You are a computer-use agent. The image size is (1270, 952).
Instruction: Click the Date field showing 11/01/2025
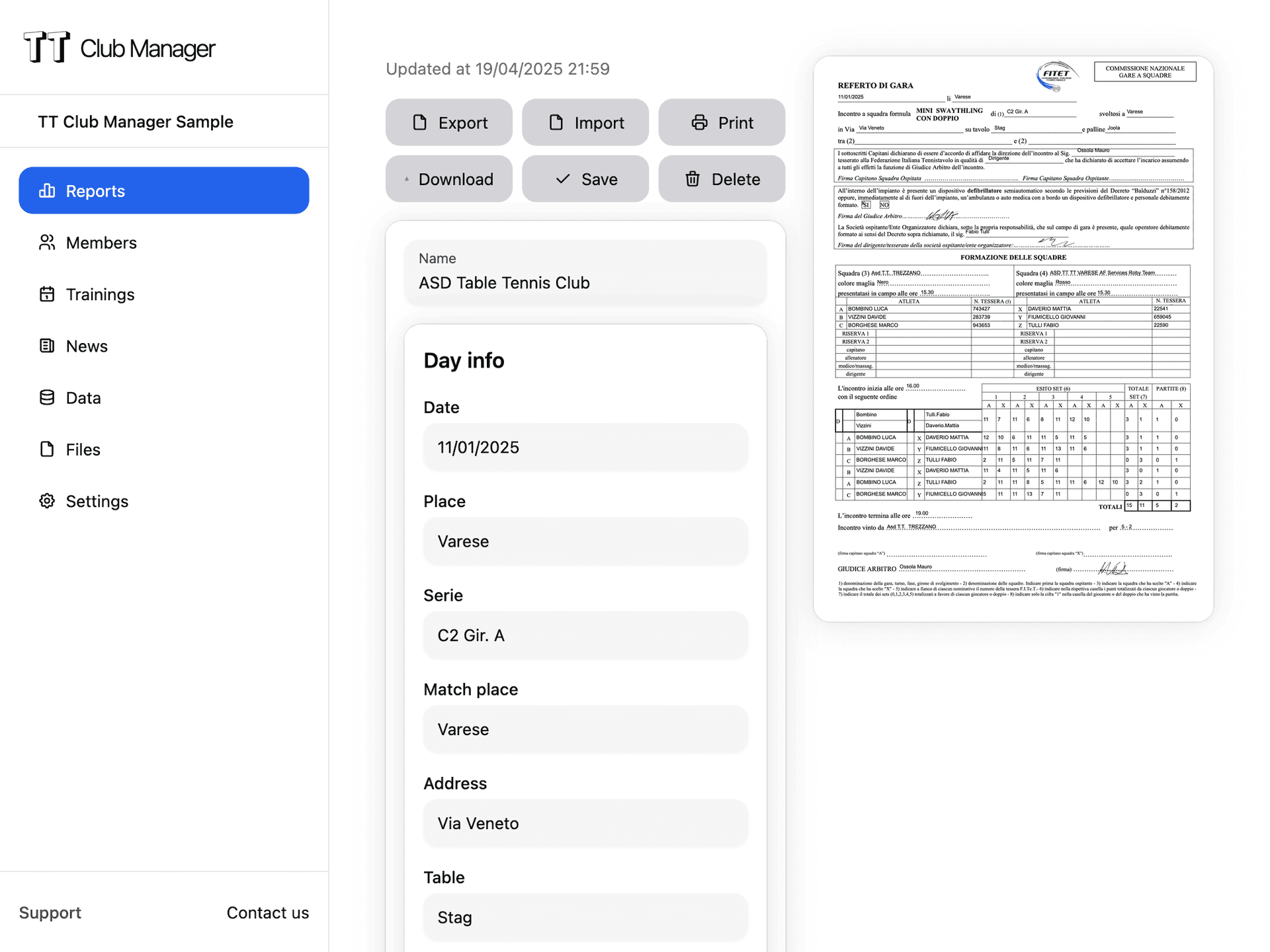(x=585, y=448)
